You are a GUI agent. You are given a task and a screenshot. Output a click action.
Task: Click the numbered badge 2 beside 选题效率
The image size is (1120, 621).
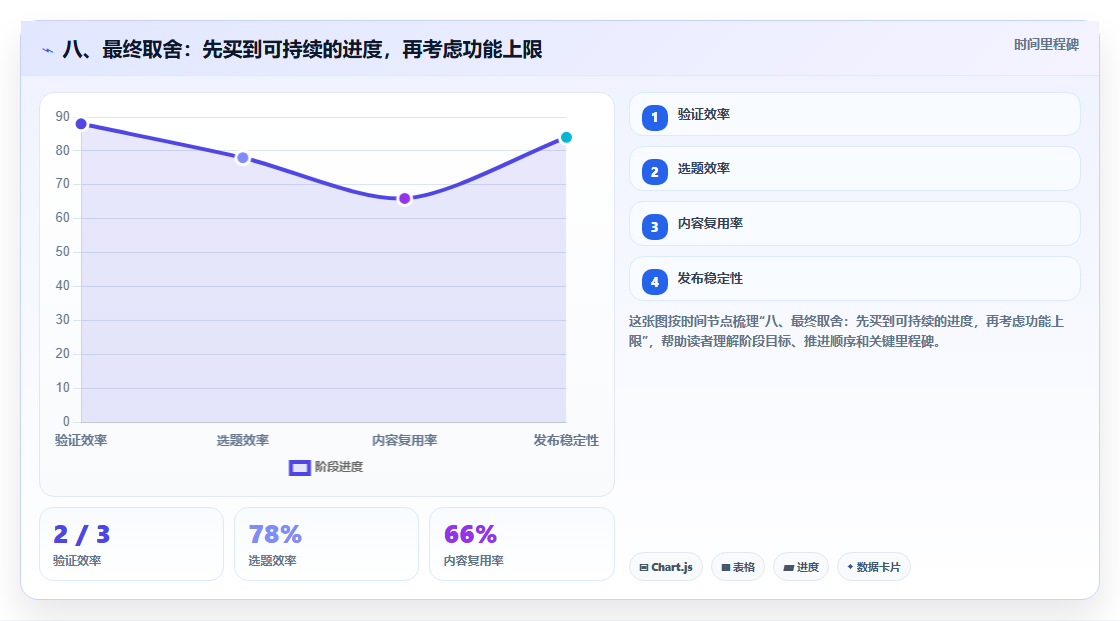click(654, 172)
